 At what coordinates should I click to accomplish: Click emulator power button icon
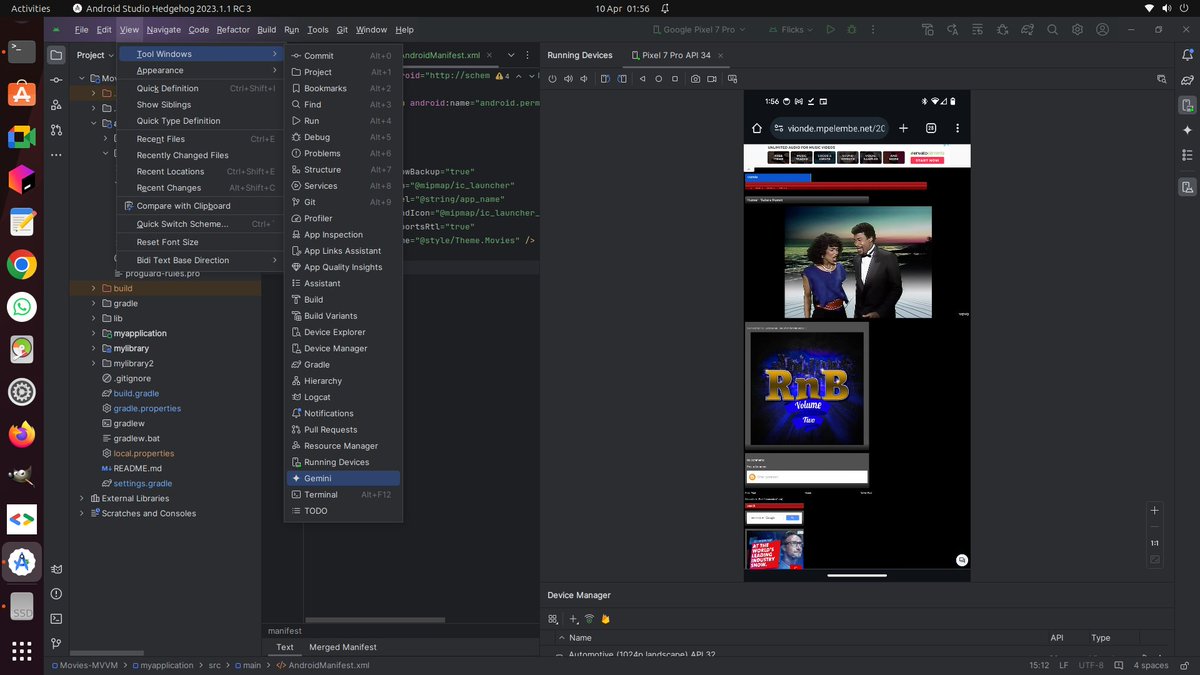(552, 78)
